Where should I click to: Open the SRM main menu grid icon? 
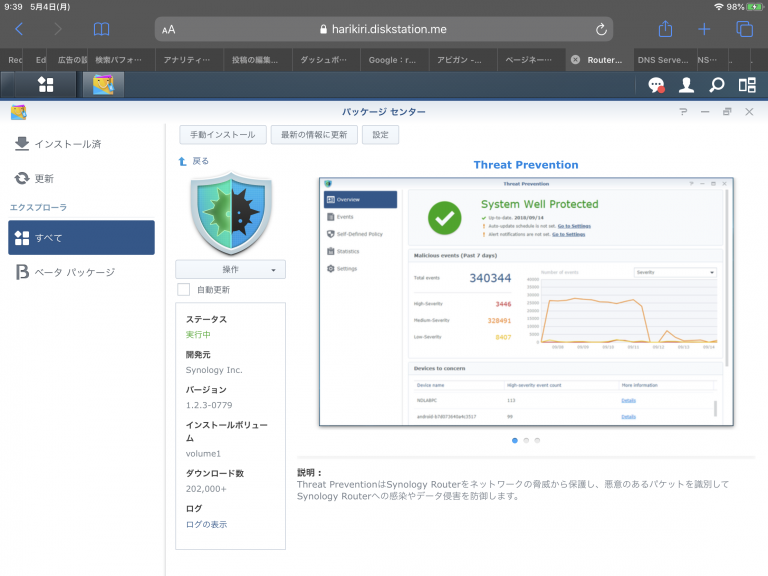click(46, 84)
